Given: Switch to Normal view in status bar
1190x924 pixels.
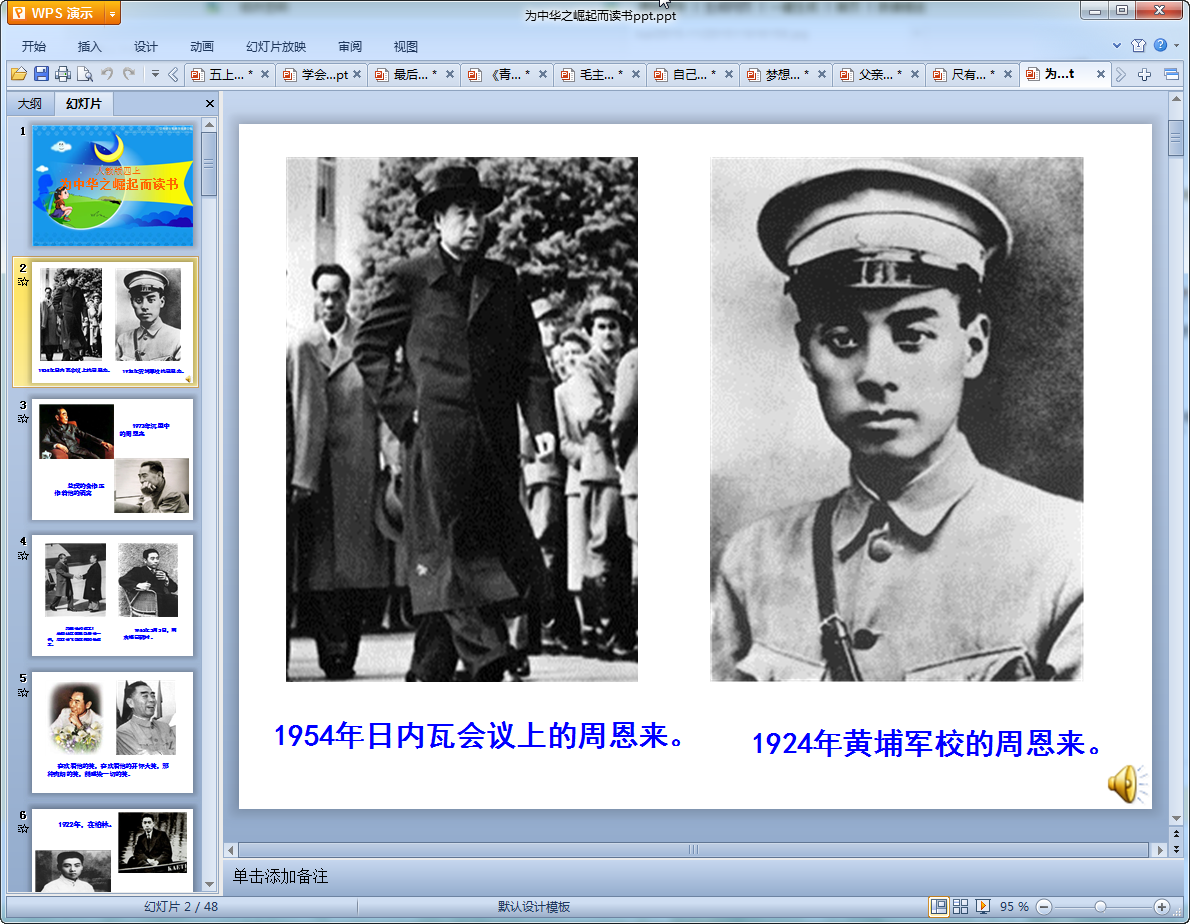Looking at the screenshot, I should (939, 906).
